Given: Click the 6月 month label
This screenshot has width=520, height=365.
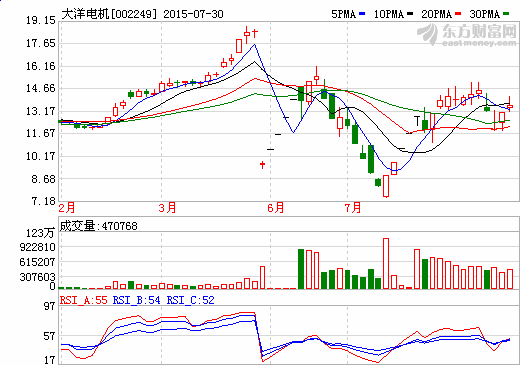Looking at the screenshot, I should pos(276,208).
